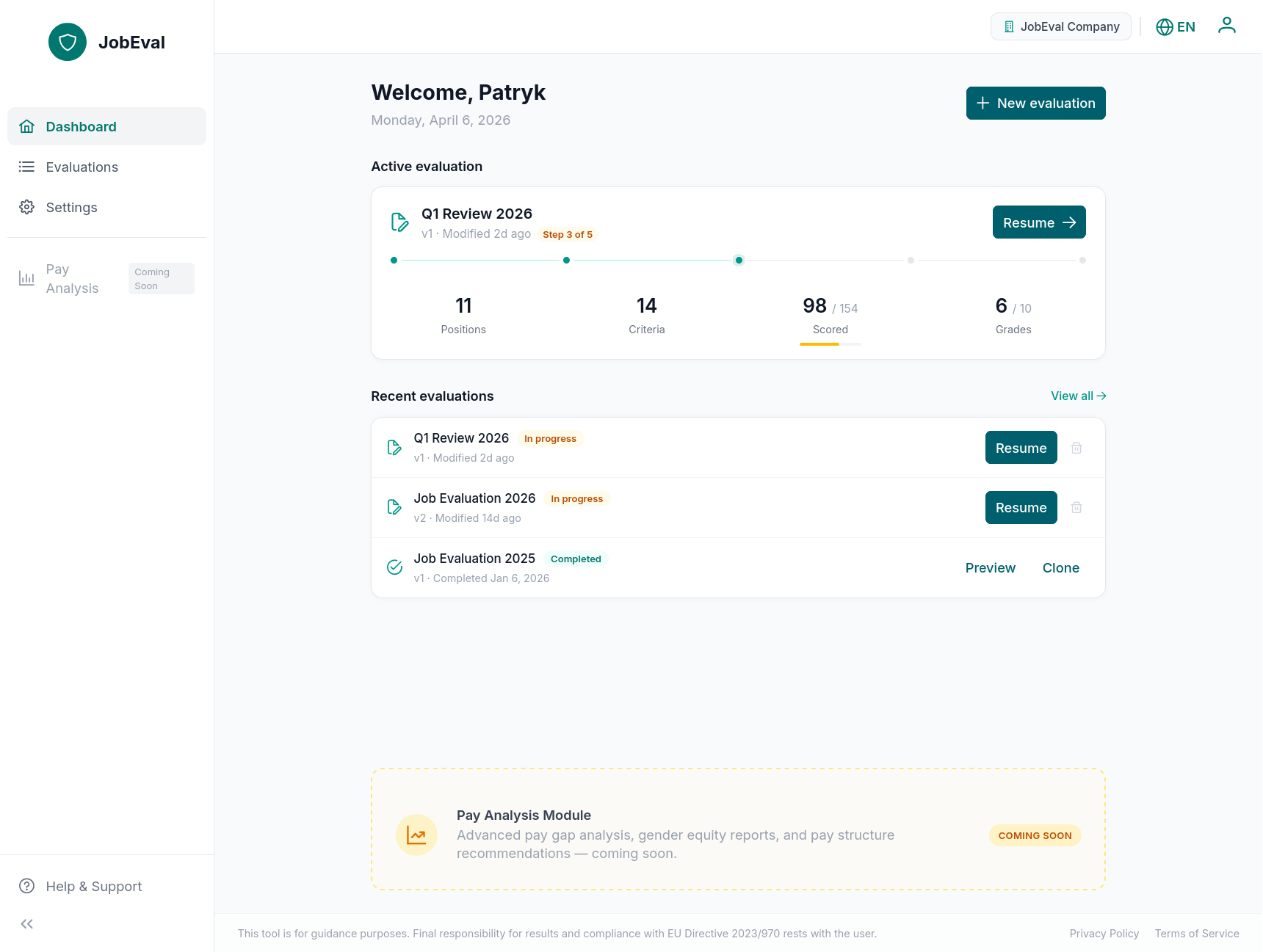Click the 6 / 10 Grades stat

tap(1013, 315)
